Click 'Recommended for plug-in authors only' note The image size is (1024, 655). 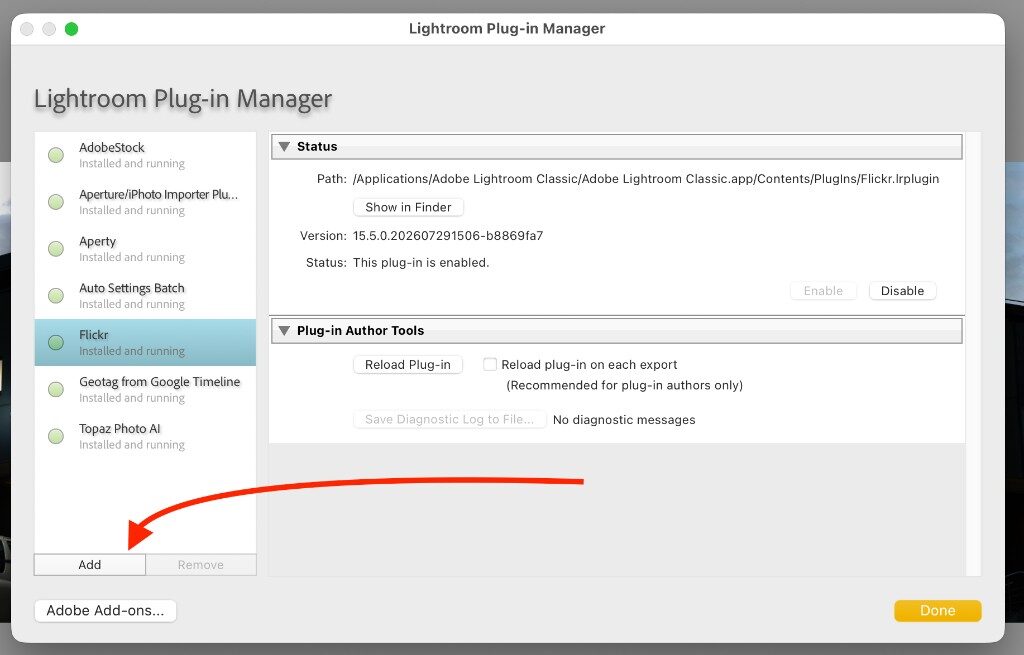point(625,385)
